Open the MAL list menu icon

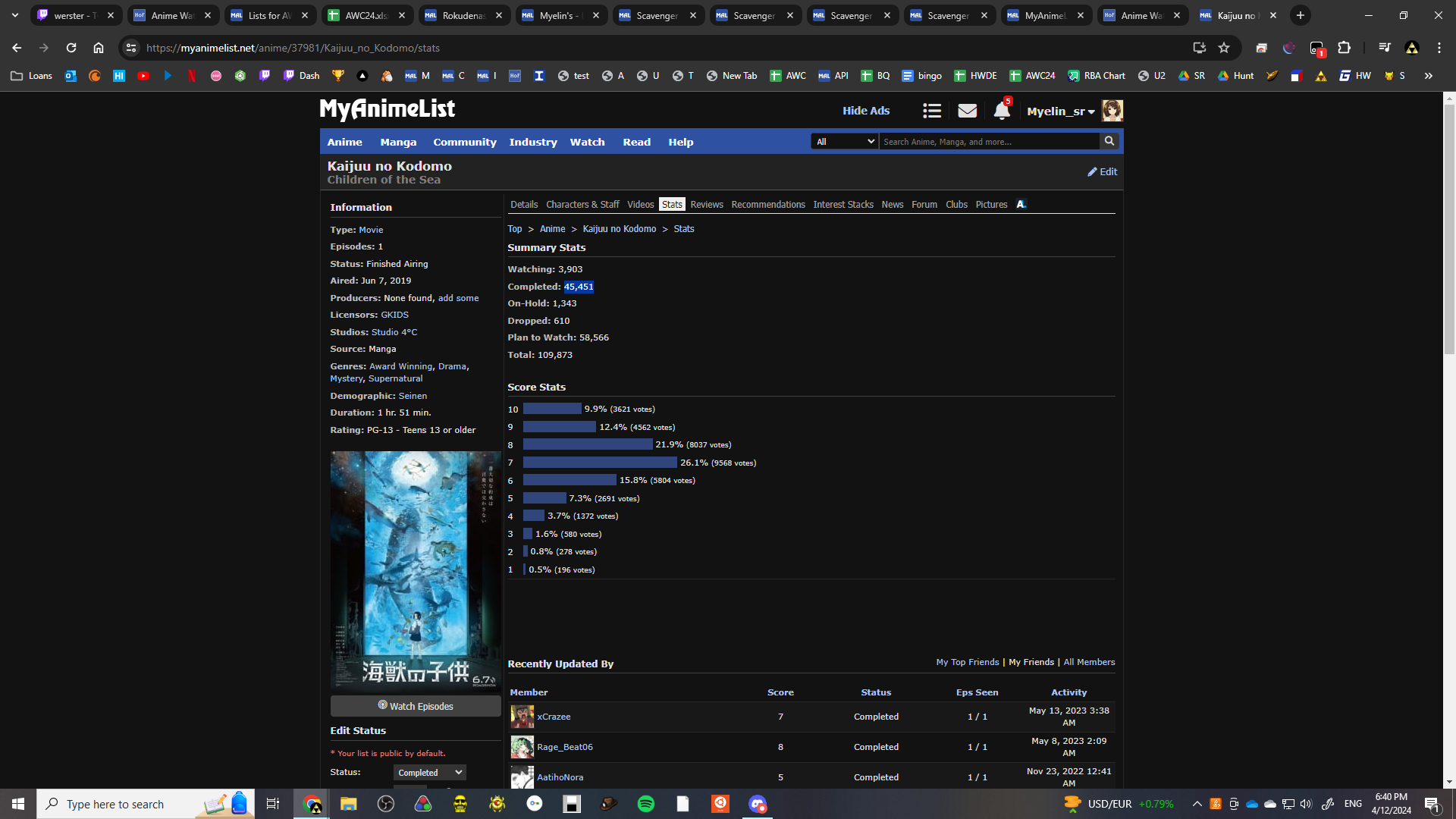pos(931,111)
